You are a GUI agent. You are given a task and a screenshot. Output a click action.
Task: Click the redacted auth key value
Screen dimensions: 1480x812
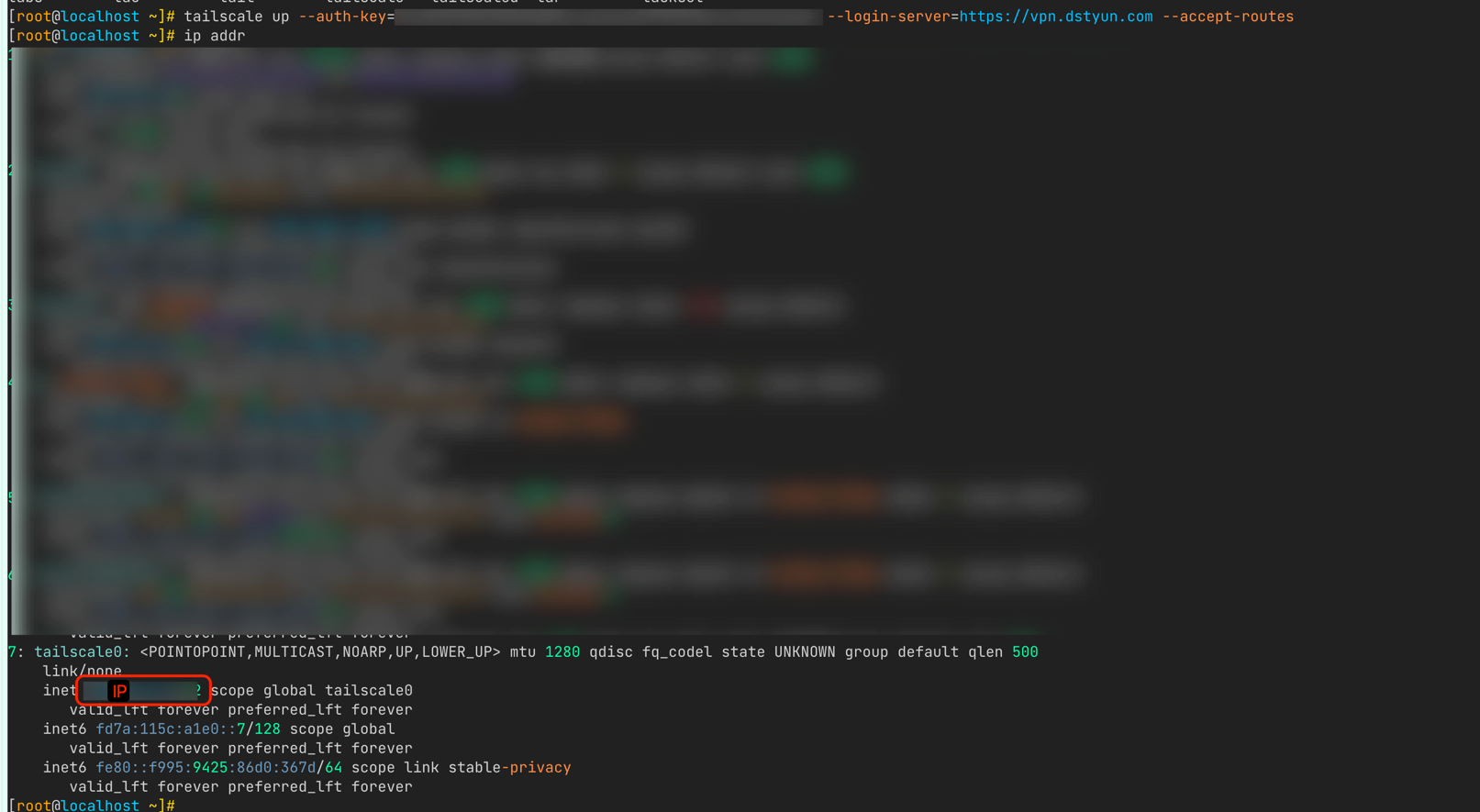point(607,17)
